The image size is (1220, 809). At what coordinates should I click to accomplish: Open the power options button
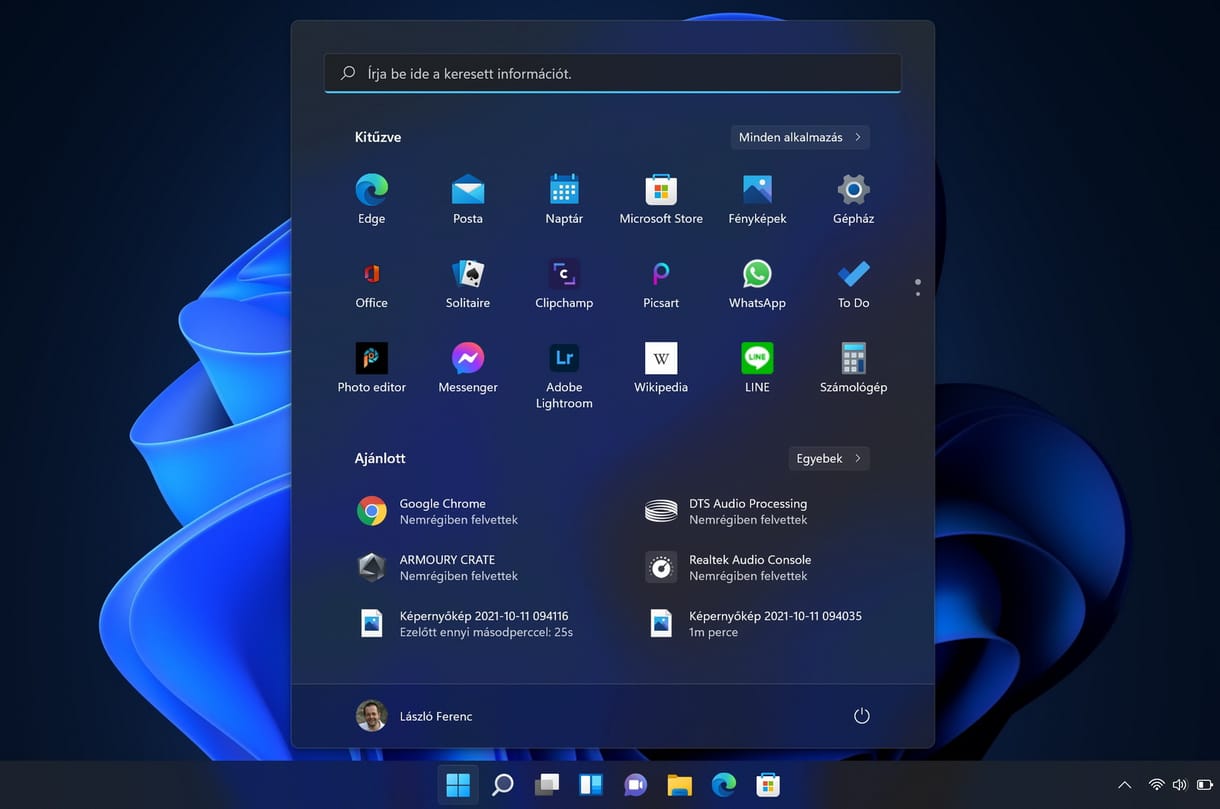[862, 716]
